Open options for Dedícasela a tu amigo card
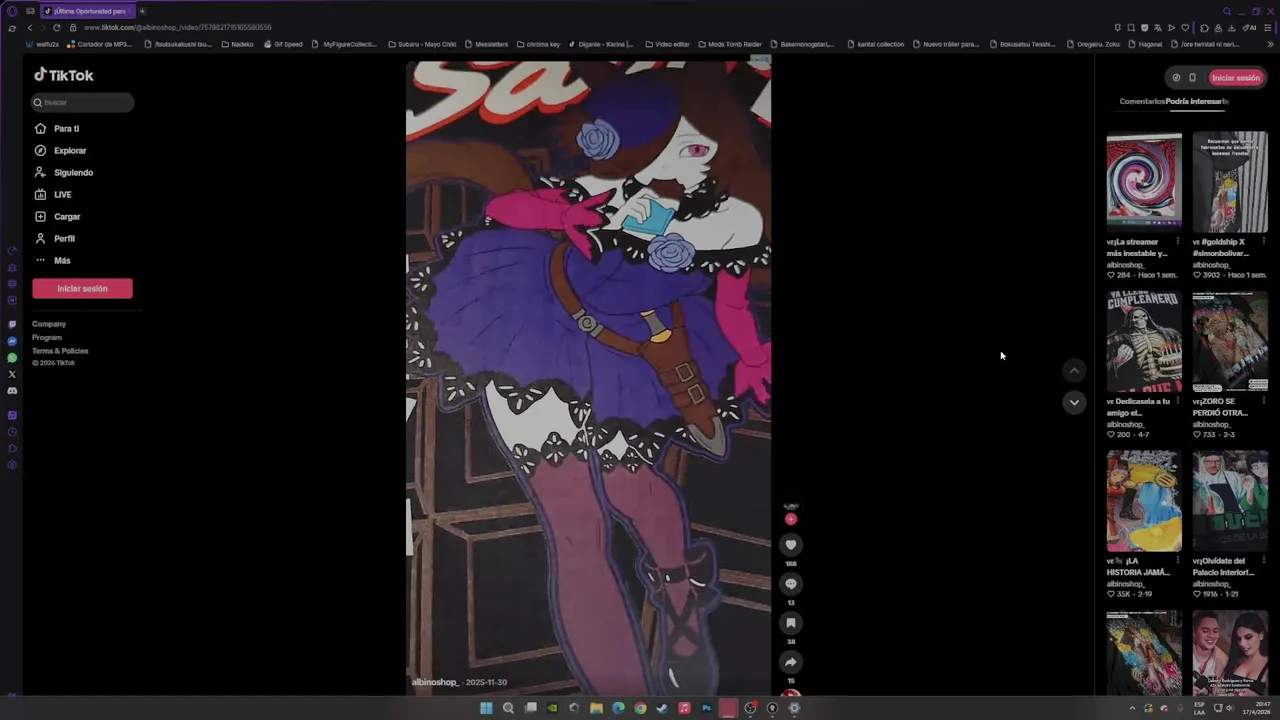This screenshot has width=1280, height=720. point(1177,401)
